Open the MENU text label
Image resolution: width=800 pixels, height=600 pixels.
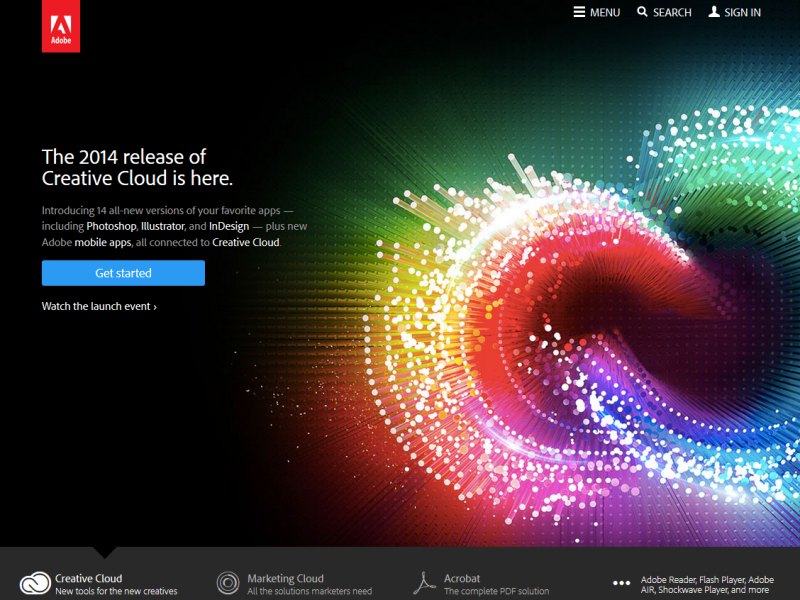(x=605, y=12)
